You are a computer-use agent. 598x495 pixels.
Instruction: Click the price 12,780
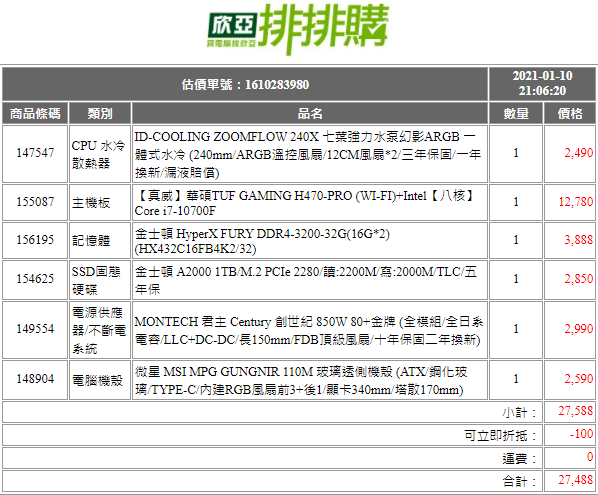(575, 202)
